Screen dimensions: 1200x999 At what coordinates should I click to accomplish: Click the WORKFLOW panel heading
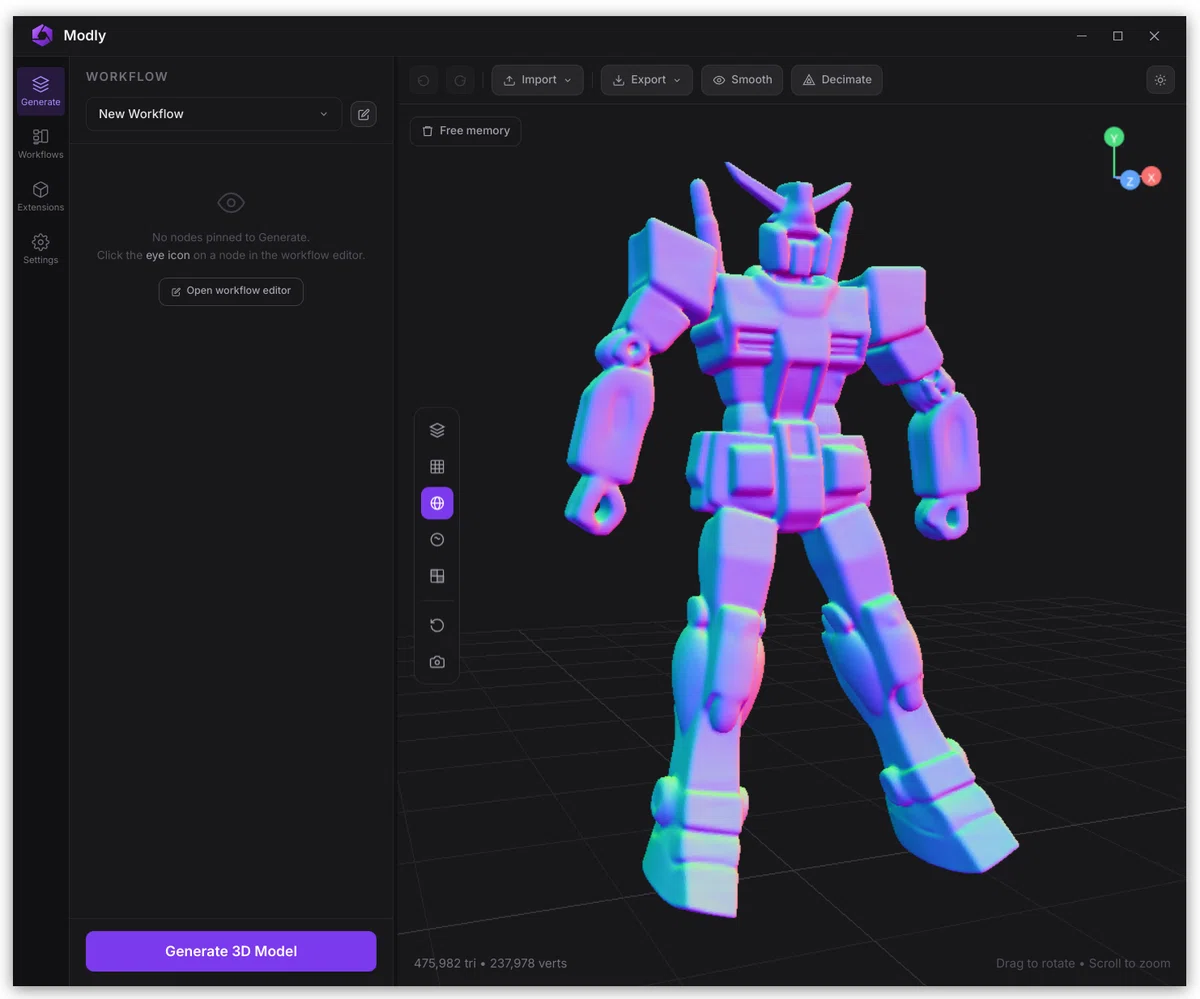pos(127,77)
